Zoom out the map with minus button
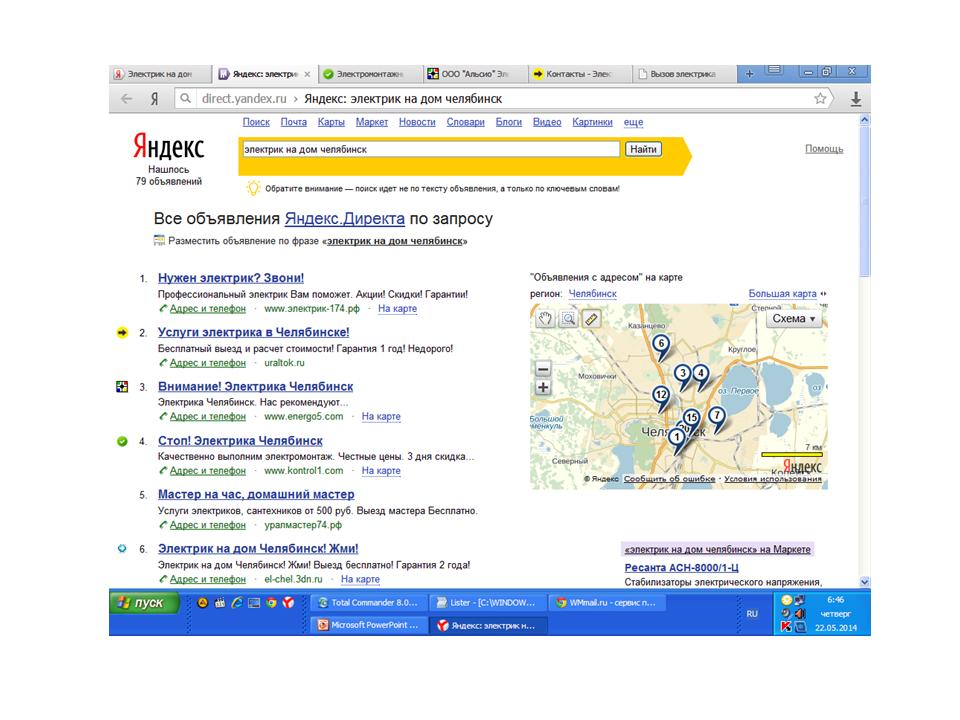 click(543, 369)
